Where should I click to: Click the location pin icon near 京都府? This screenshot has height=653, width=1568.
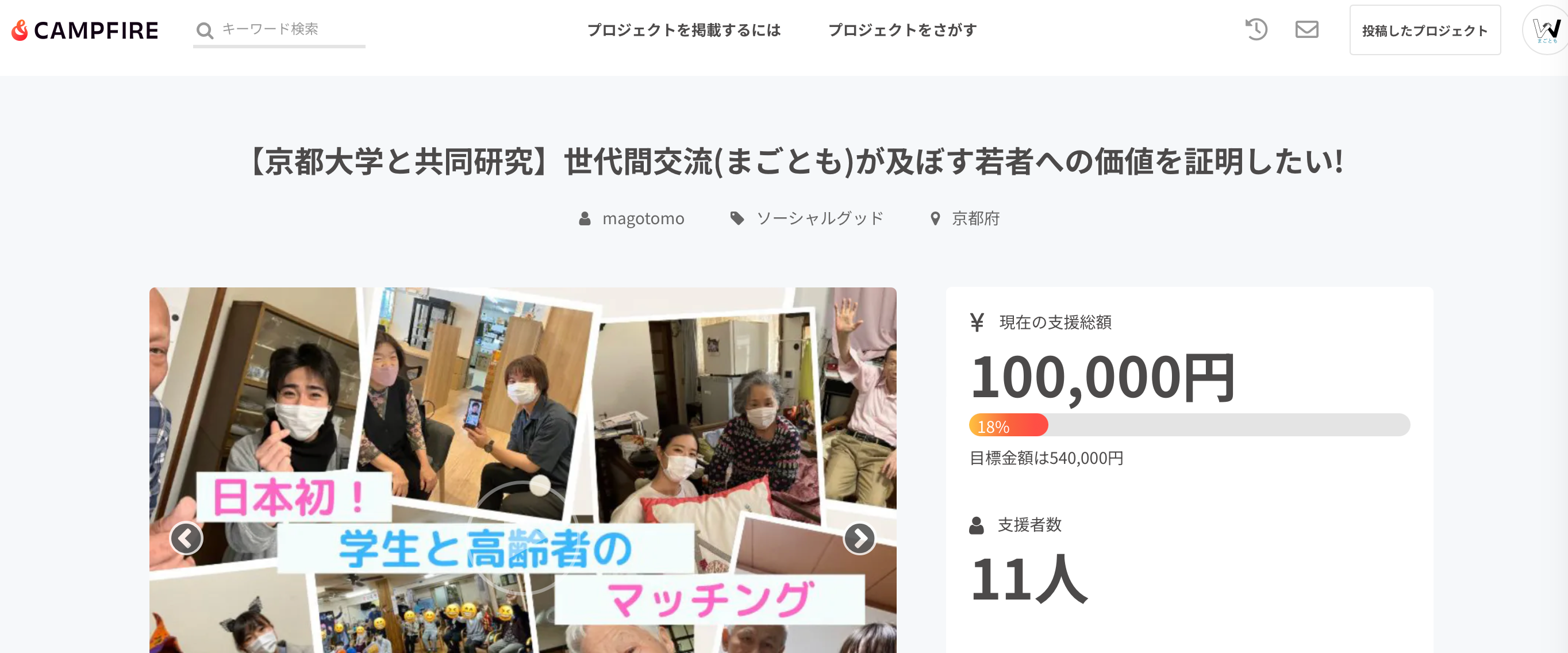coord(935,218)
